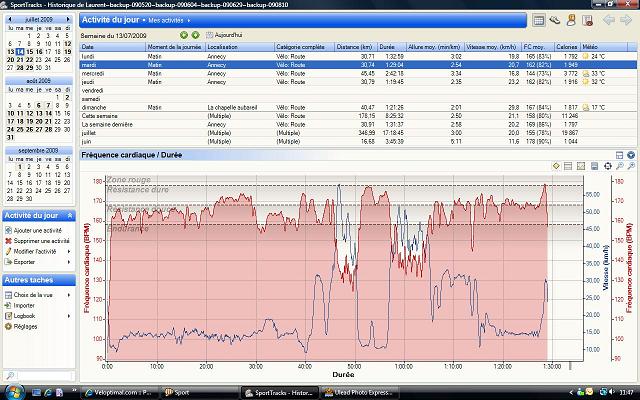Zoom out the chart with magnifier minus
Viewport: 640px width, 400px height.
(x=620, y=166)
